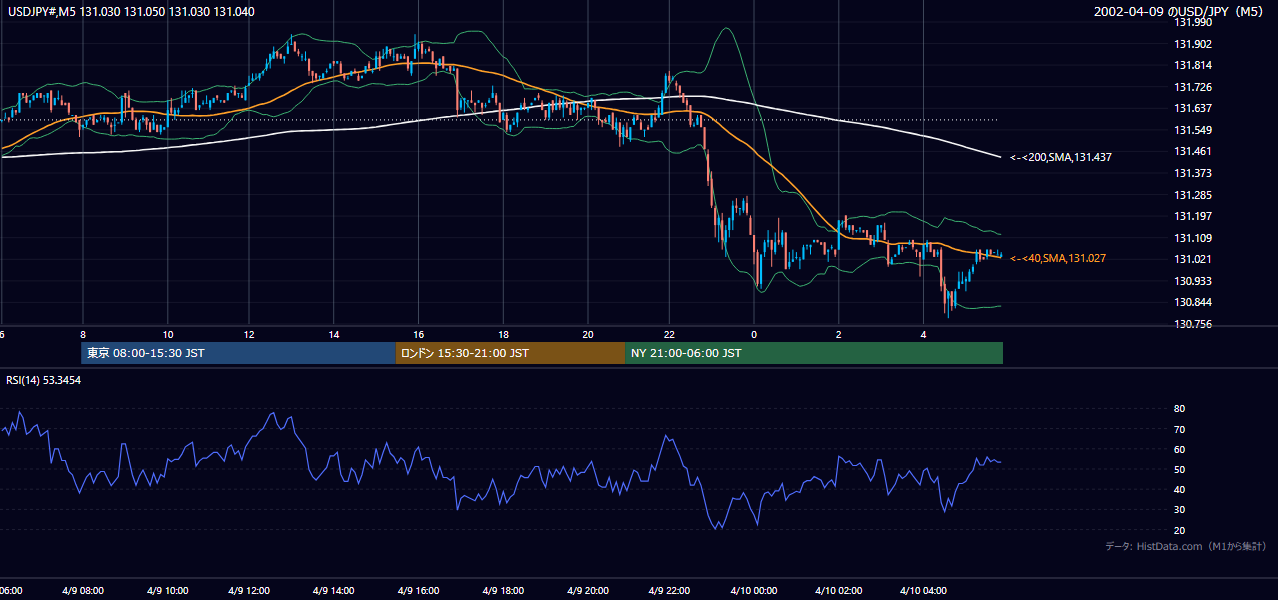Click the bottom time label 4/10 02:00
This screenshot has height=600, width=1278.
(838, 591)
